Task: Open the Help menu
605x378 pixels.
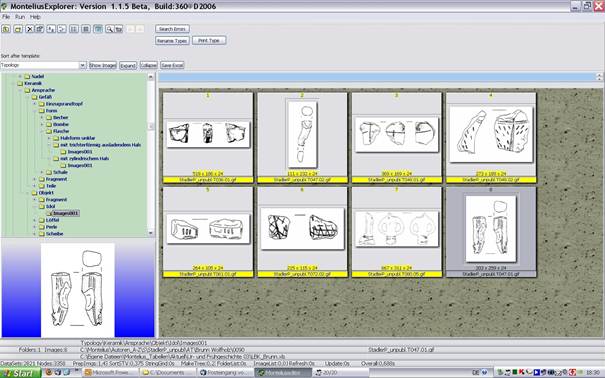Action: tap(35, 17)
